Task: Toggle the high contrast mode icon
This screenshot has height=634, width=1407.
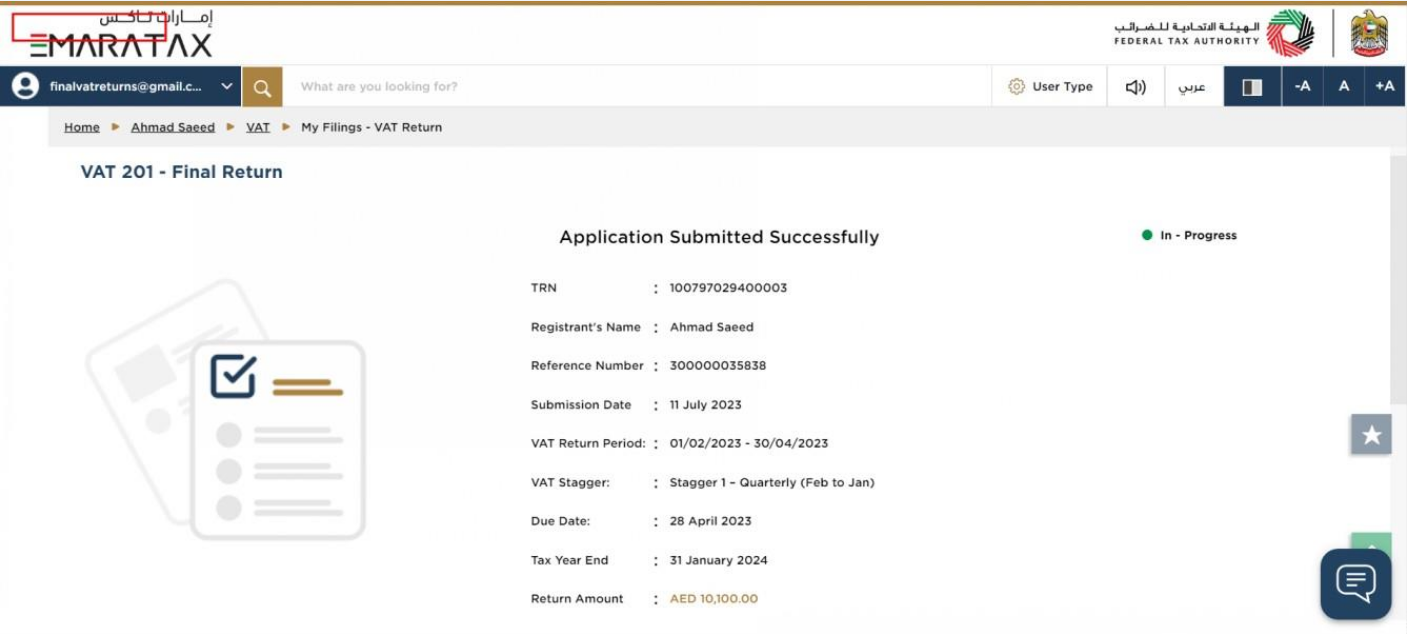Action: pyautogui.click(x=1252, y=87)
